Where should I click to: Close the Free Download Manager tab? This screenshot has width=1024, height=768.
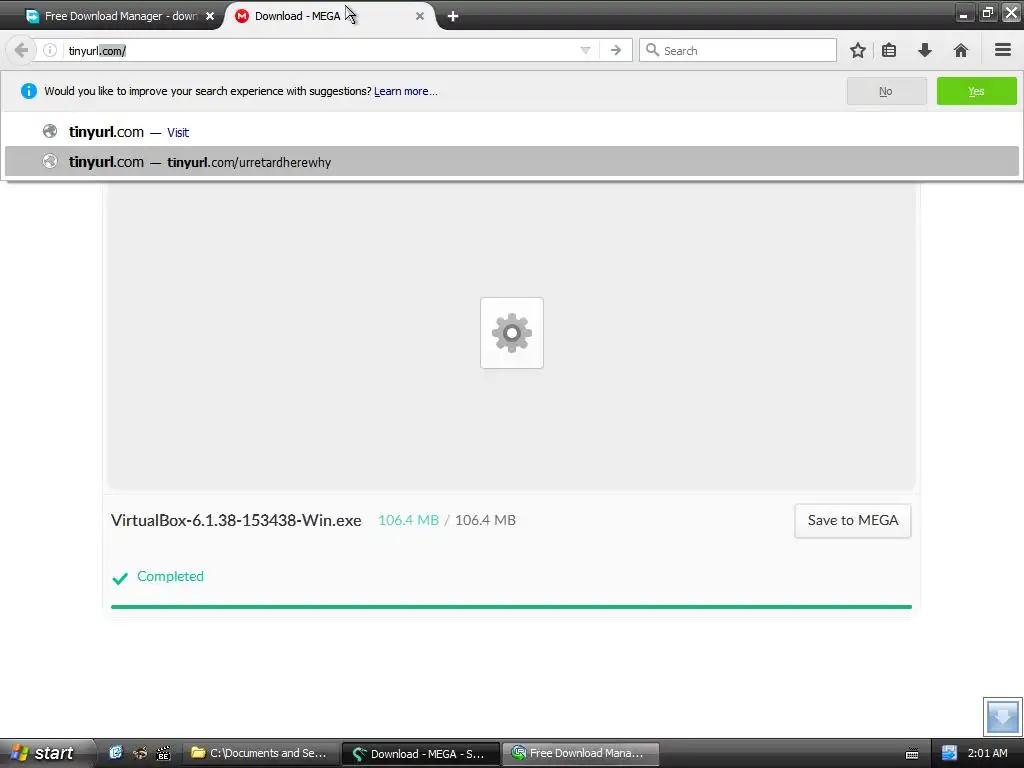(210, 16)
